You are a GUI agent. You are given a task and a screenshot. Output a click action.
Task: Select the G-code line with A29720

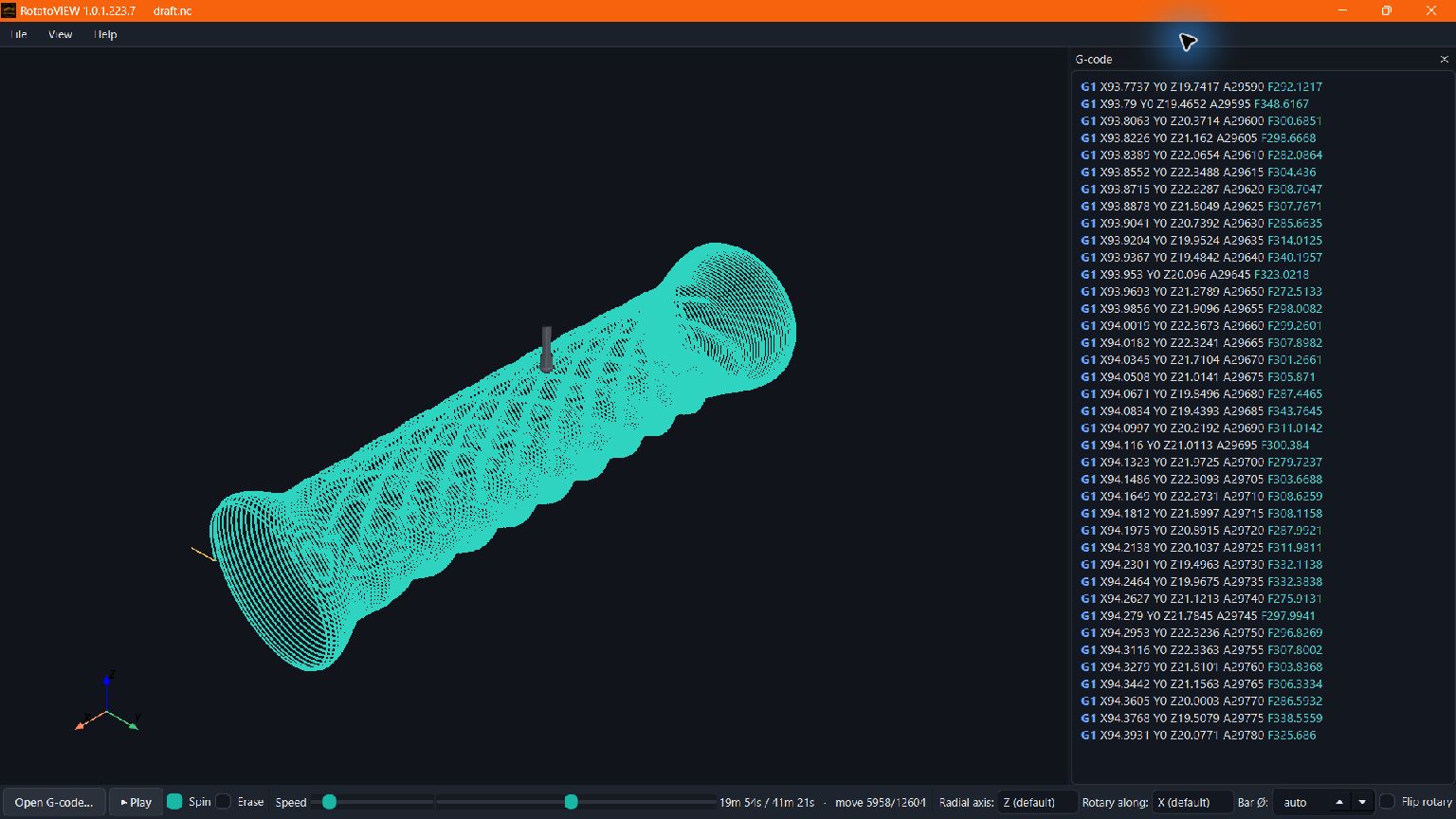(1201, 530)
